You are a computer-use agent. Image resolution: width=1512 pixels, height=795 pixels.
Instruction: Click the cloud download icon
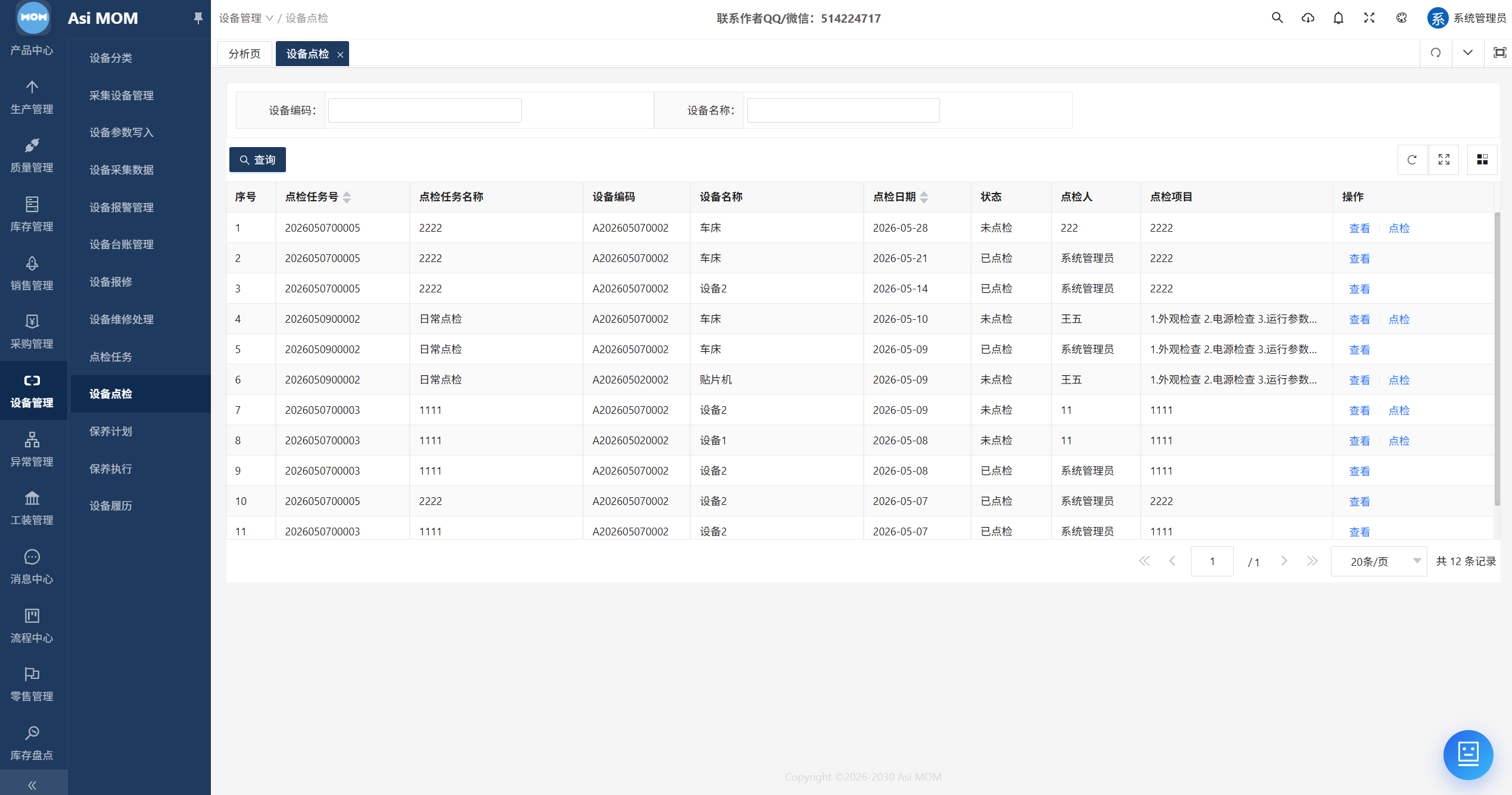click(1308, 18)
